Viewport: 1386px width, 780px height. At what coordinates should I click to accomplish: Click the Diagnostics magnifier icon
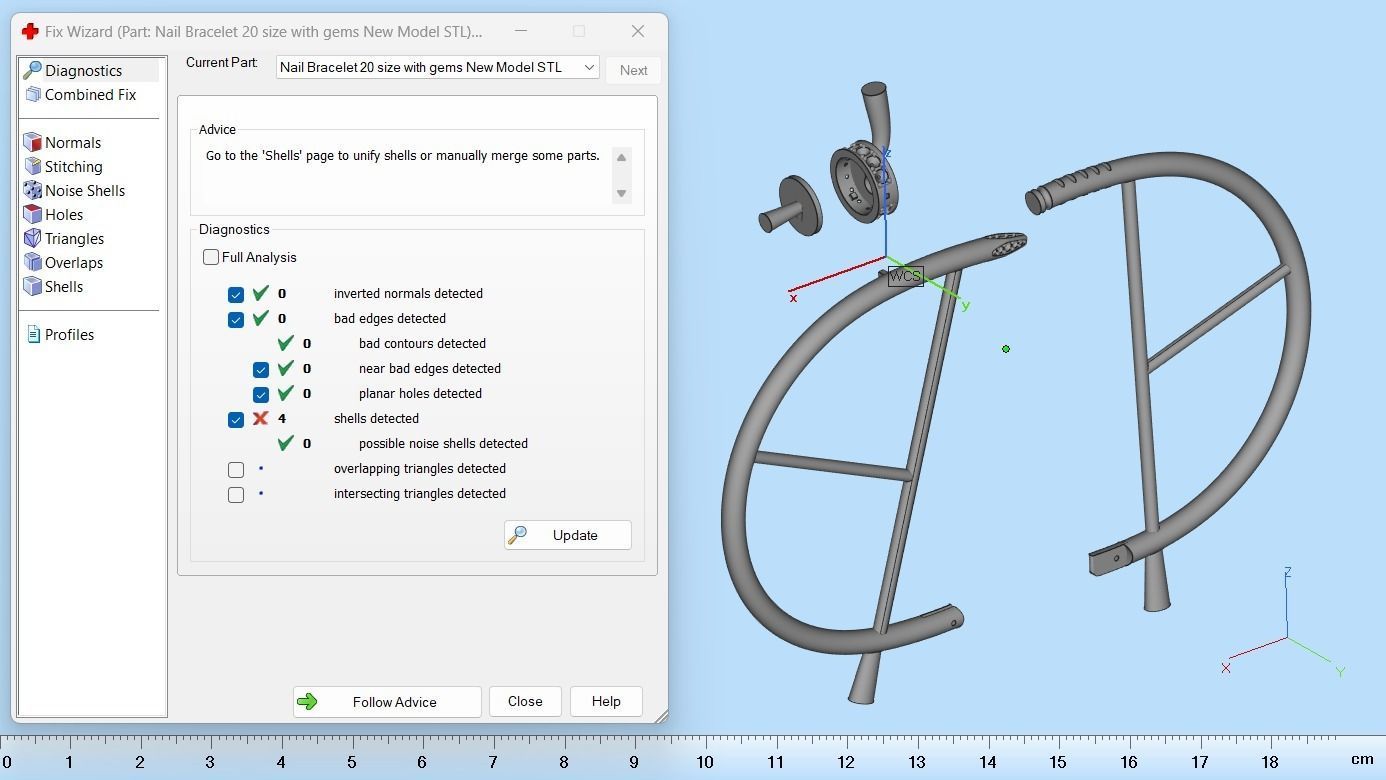click(32, 70)
